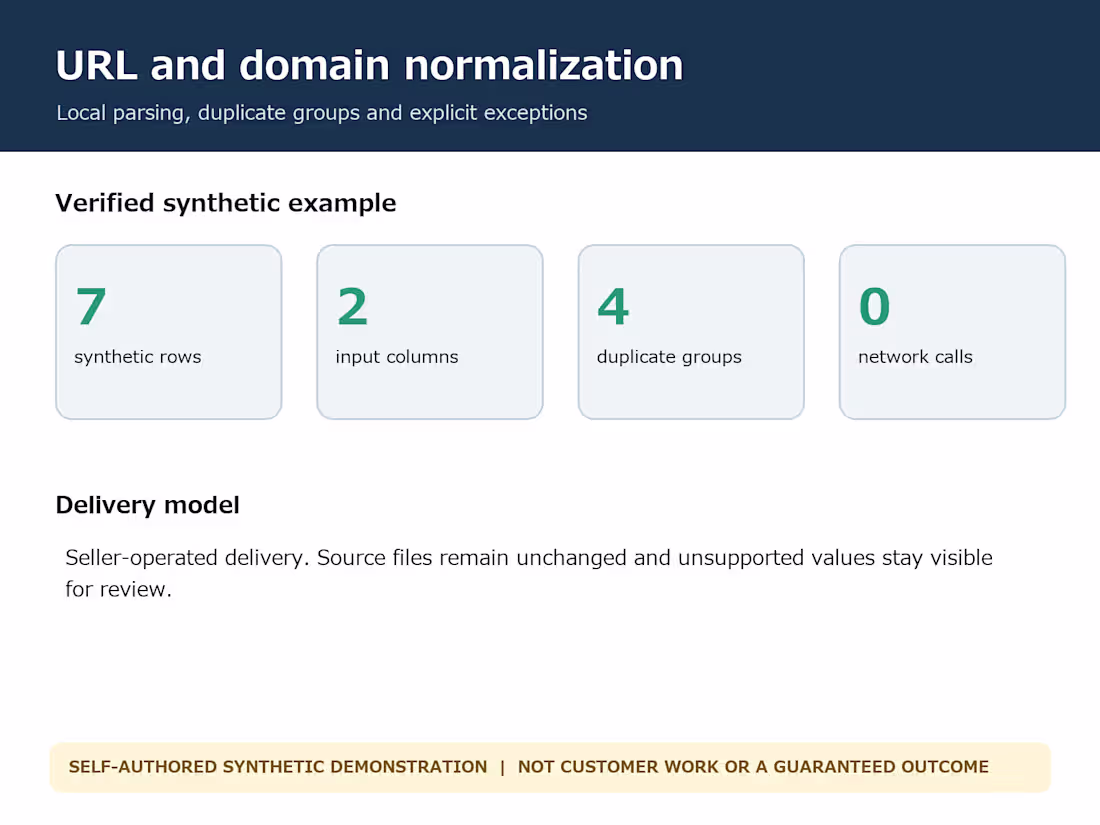Select the '7' synthetic rows number
This screenshot has width=1100, height=825.
(91, 307)
